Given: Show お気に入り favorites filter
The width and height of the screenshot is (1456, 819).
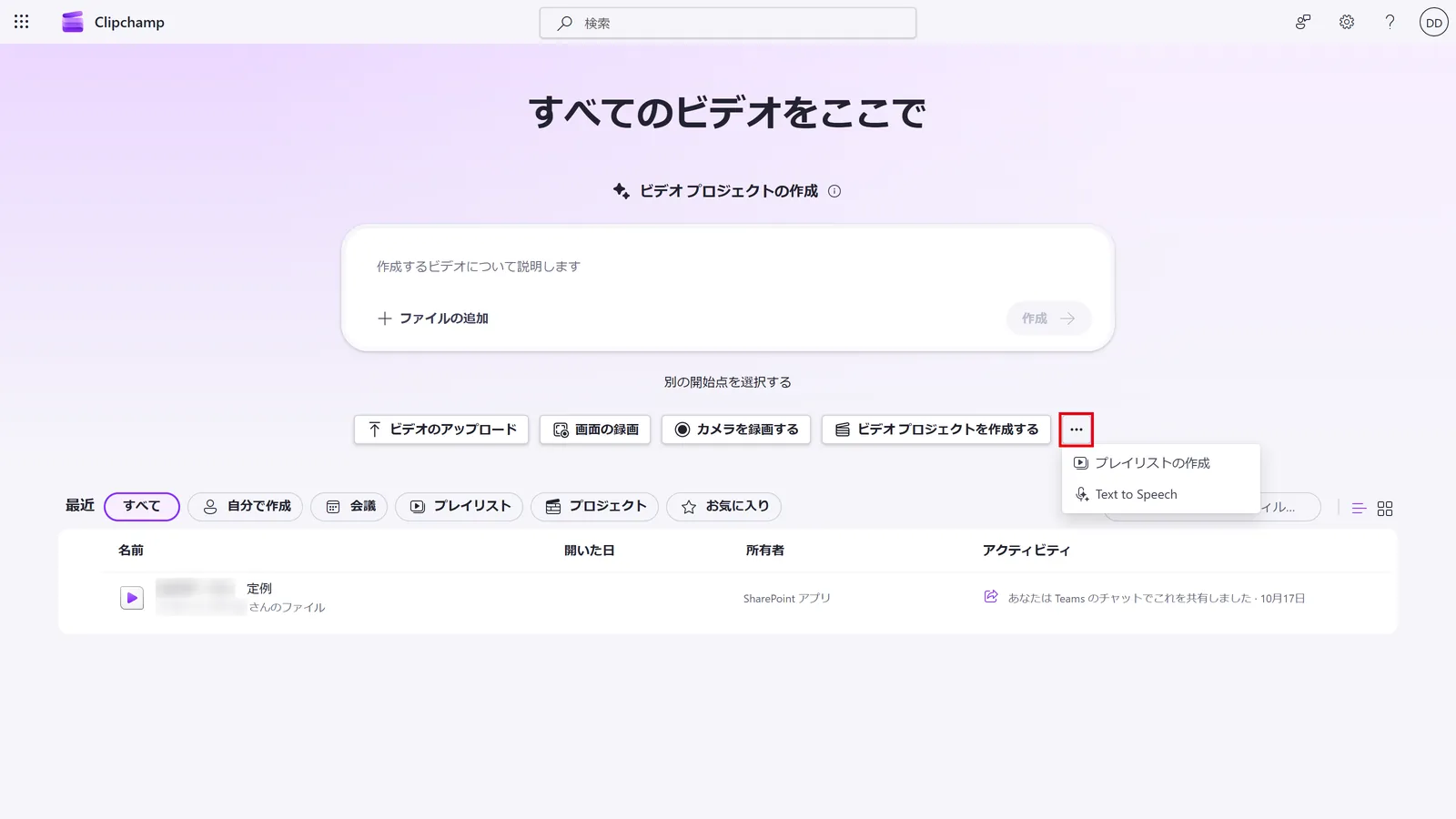Looking at the screenshot, I should coord(724,506).
